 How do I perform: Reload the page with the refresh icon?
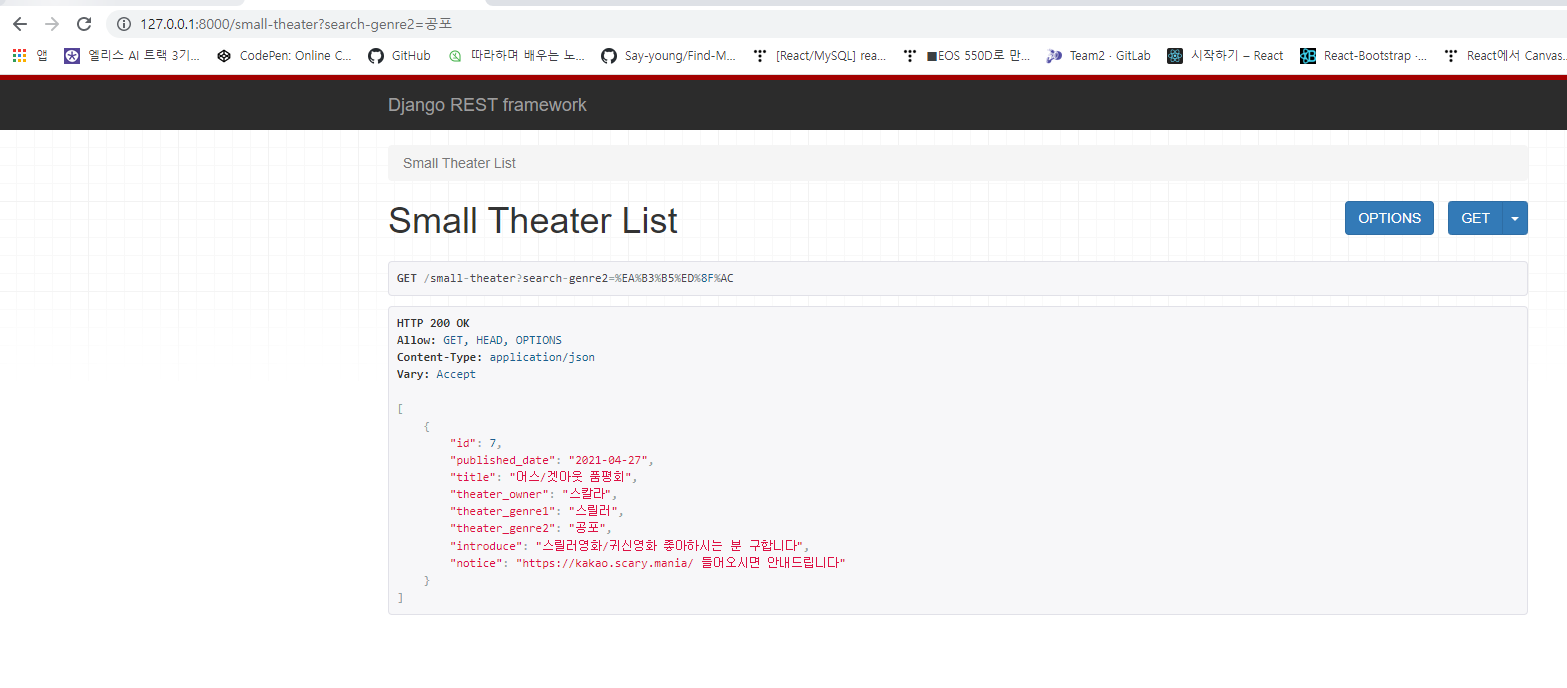tap(84, 23)
